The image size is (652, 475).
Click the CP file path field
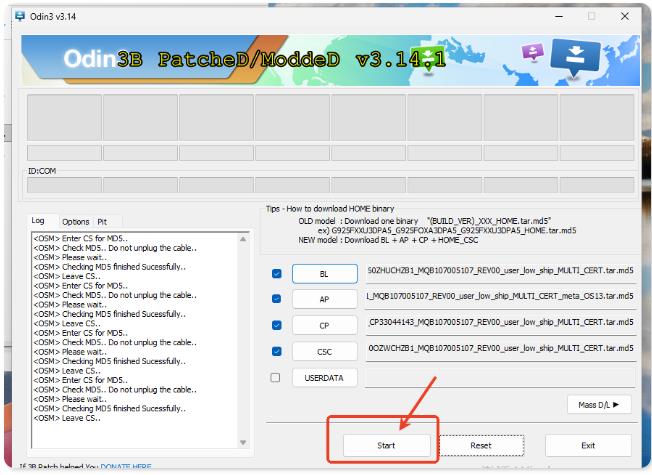coord(500,323)
